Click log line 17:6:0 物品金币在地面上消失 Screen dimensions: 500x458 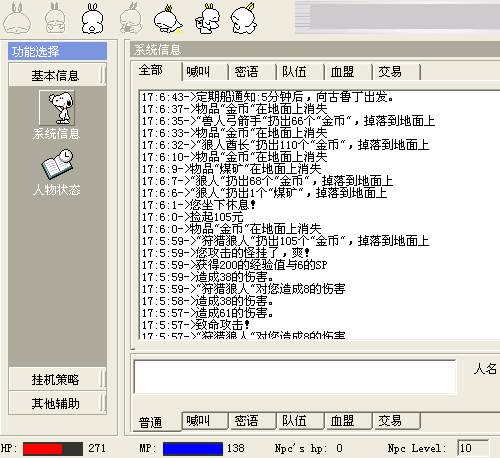point(231,229)
